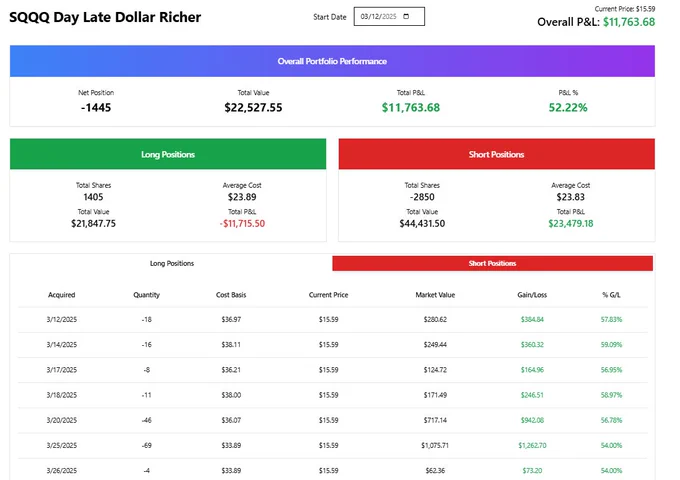Switch to the Long Positions tab

(x=172, y=263)
